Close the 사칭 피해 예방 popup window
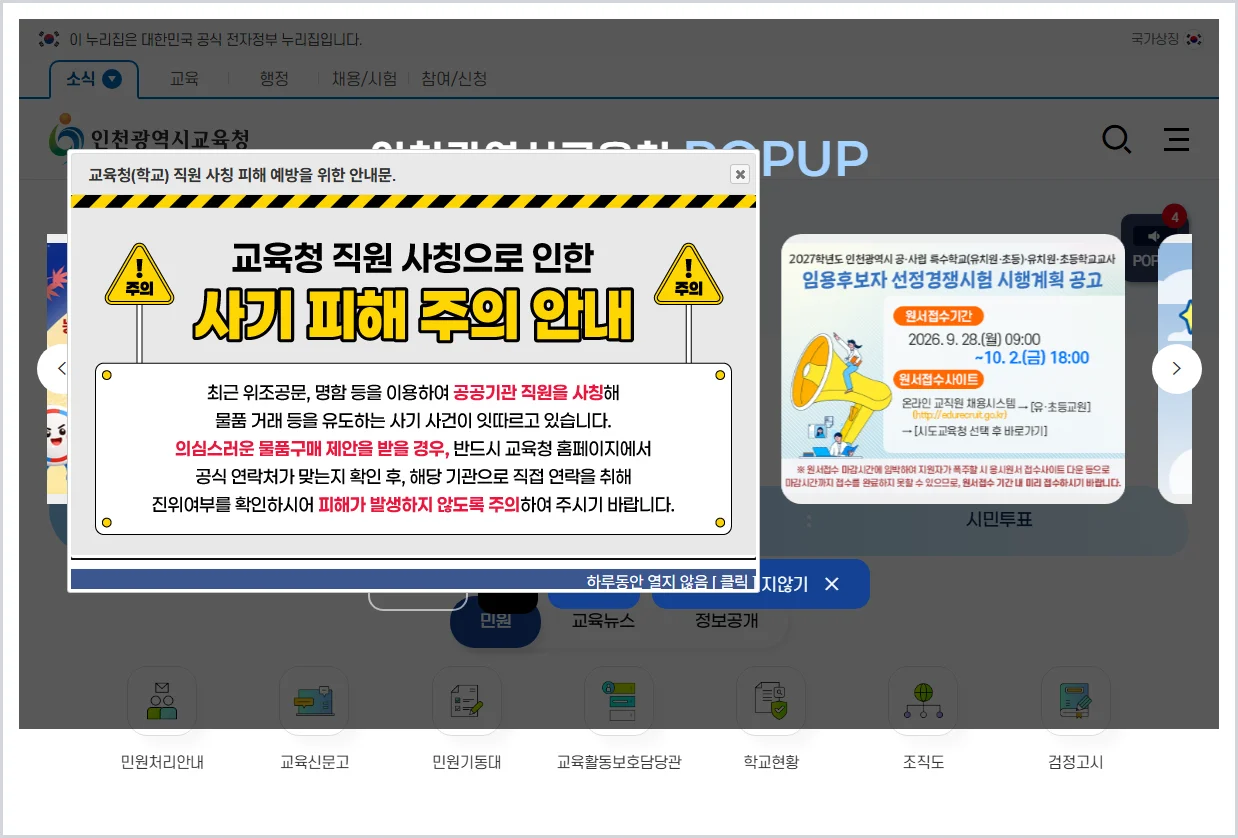1238x838 pixels. pyautogui.click(x=740, y=174)
